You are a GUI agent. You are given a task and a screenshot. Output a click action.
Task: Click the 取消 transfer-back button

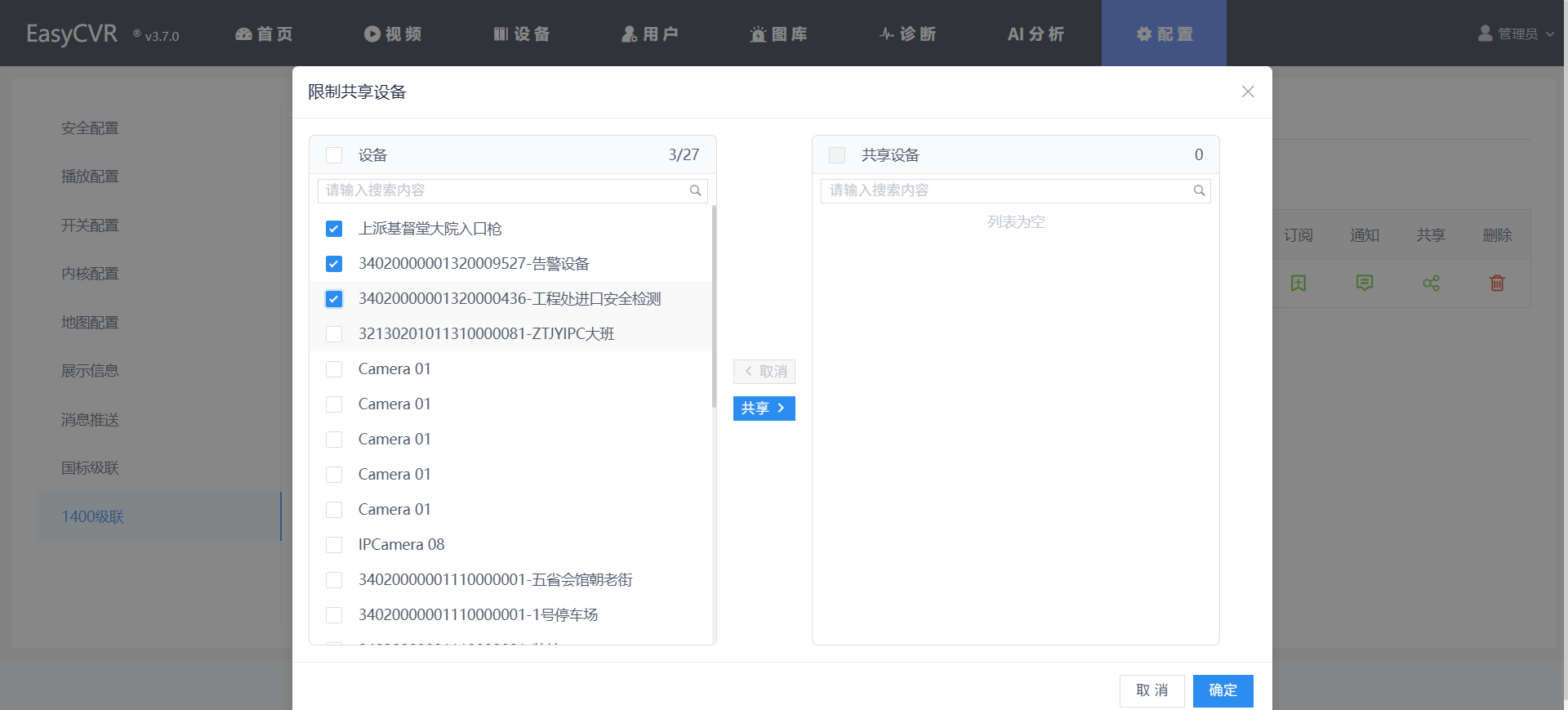tap(764, 372)
